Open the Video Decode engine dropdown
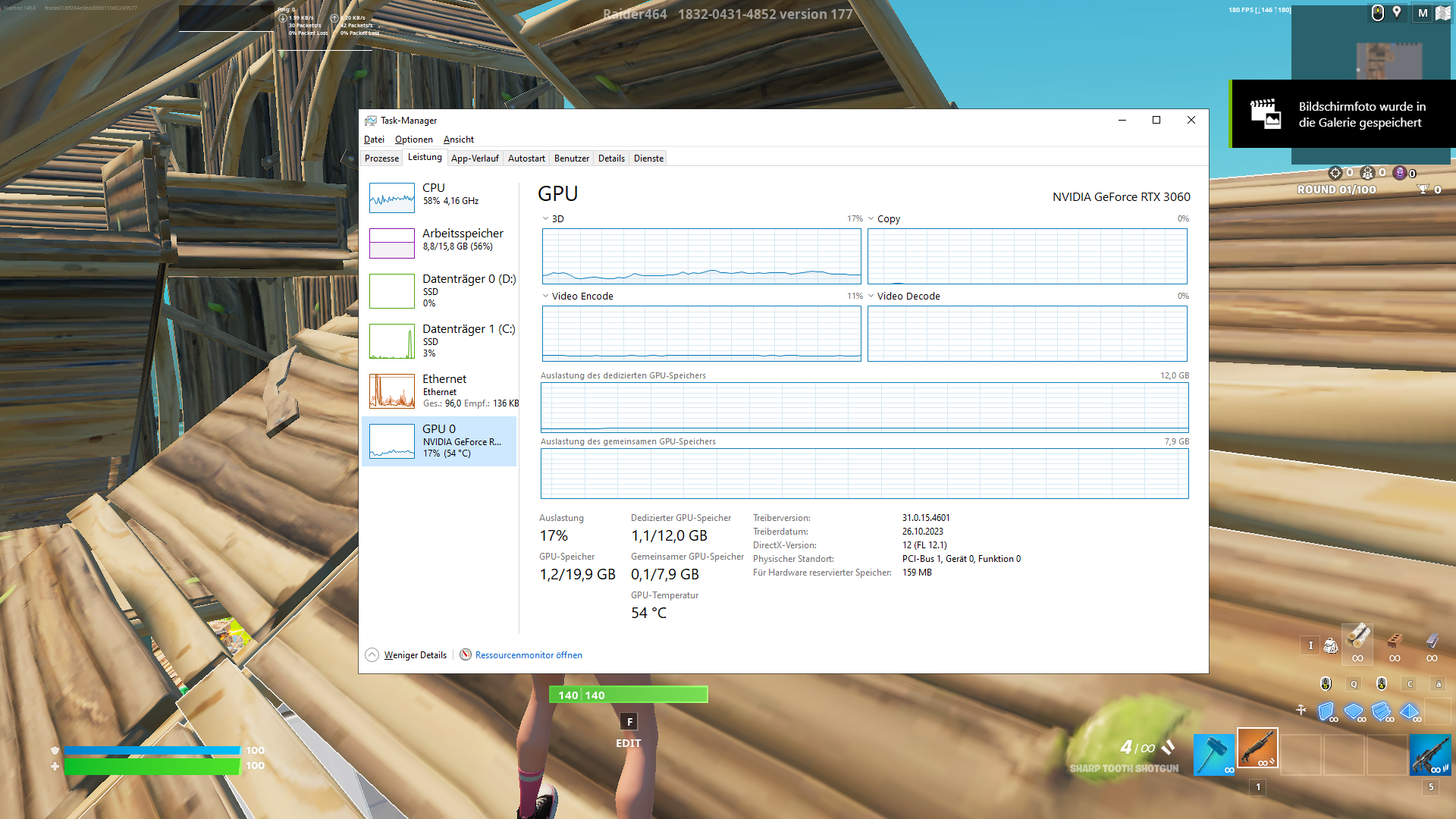 click(903, 296)
